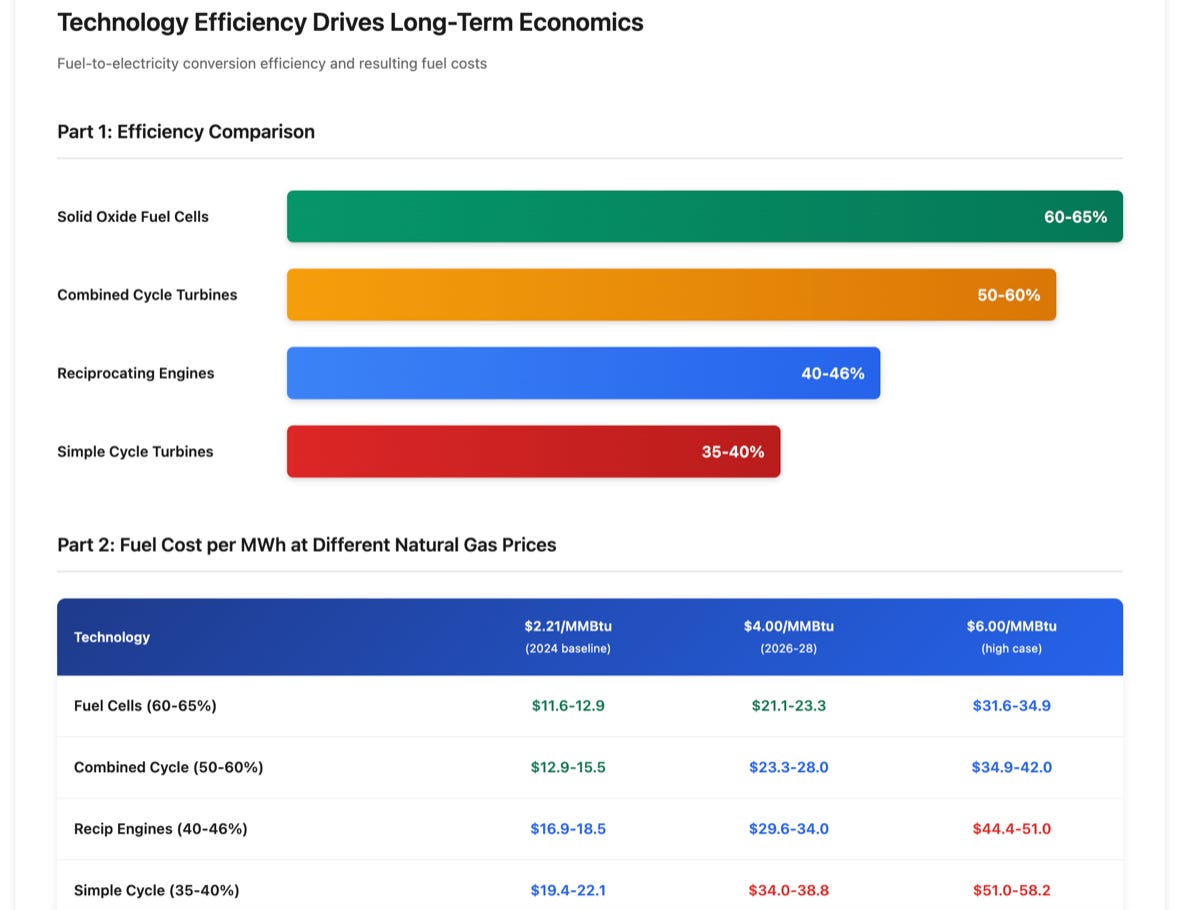The width and height of the screenshot is (1200, 910).
Task: Click the 'Technology' column header
Action: (x=112, y=637)
